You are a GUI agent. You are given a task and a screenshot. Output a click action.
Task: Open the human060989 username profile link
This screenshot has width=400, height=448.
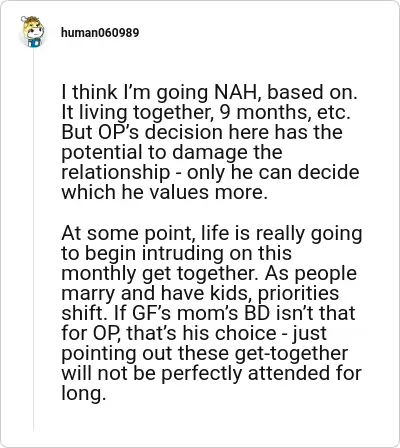click(x=100, y=33)
